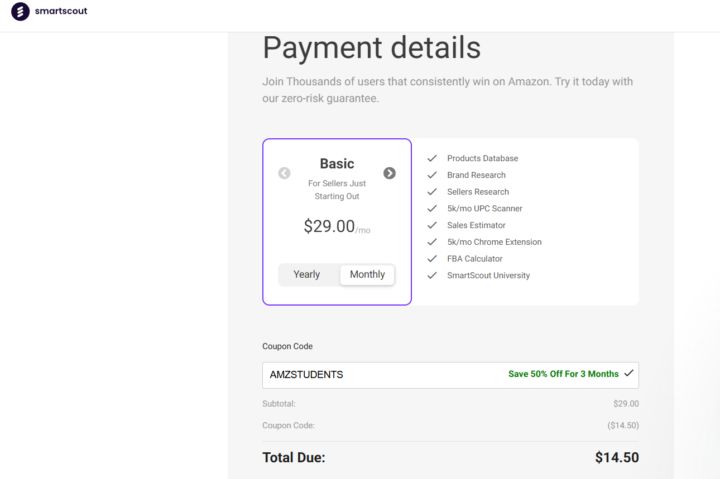This screenshot has height=479, width=720.
Task: Click the Brand Research checkmark icon
Action: point(432,175)
